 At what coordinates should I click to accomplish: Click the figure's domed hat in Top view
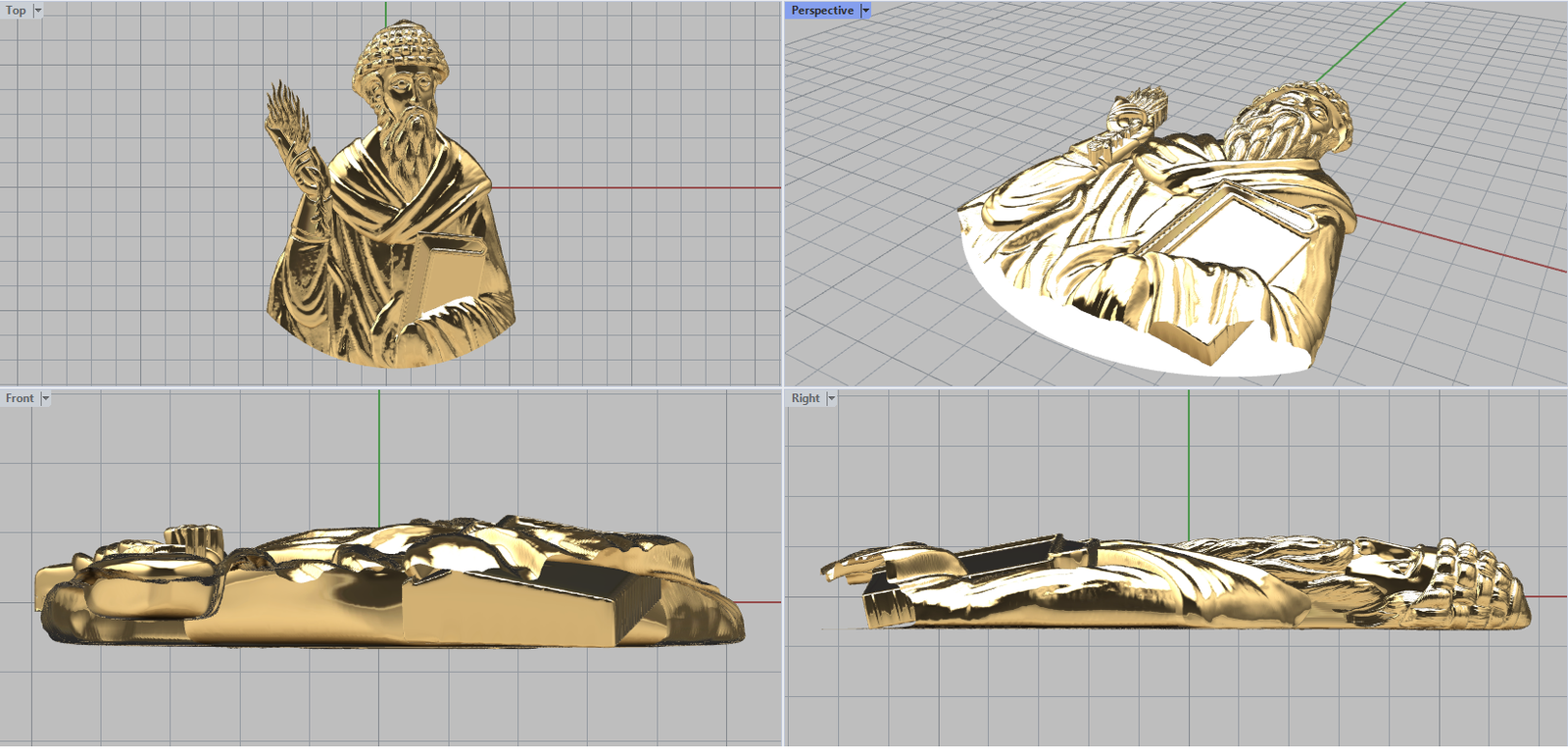pos(400,47)
